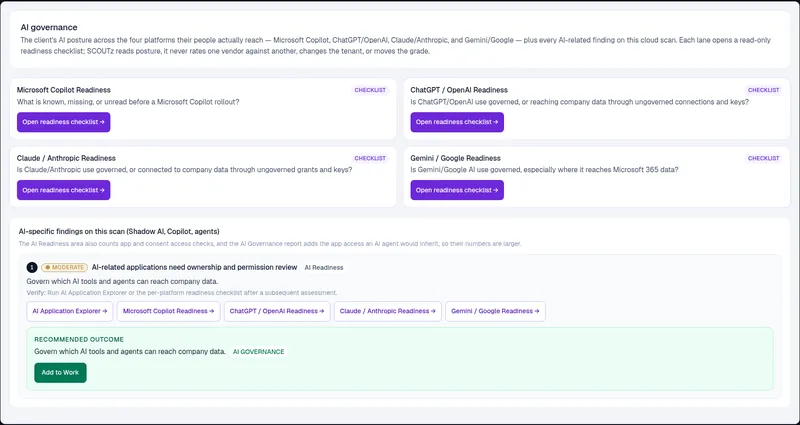The image size is (800, 425).
Task: Click 'Is Gemini/Google AI use governed' description
Action: pos(544,170)
